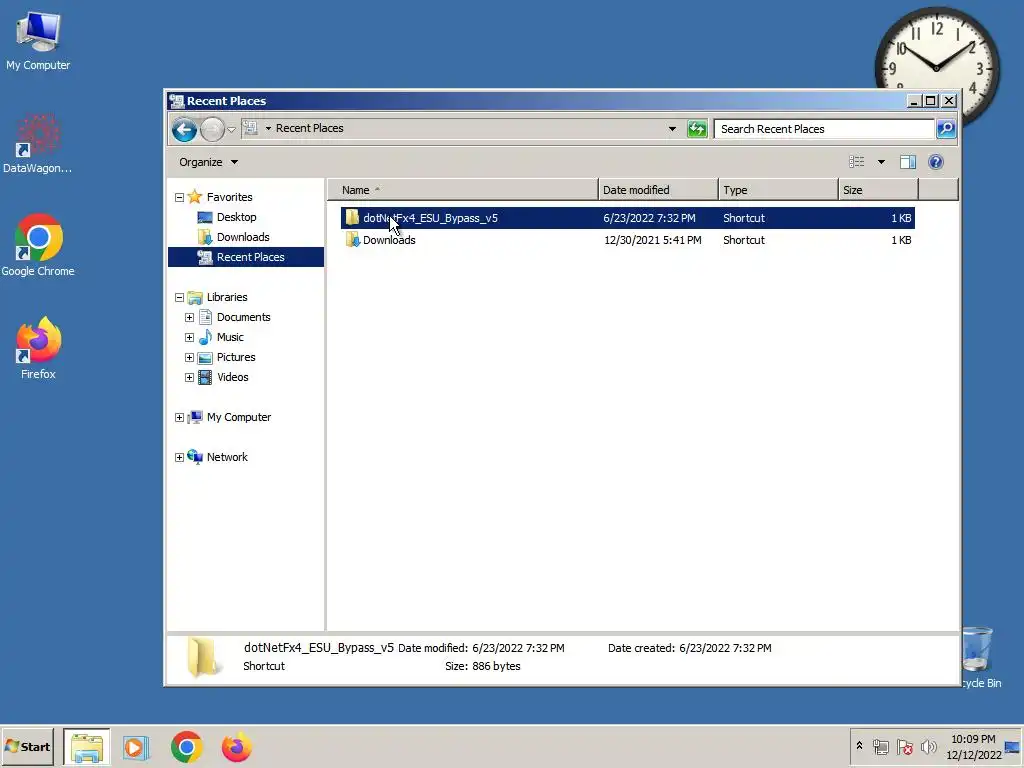Expand the Videos library node
This screenshot has width=1024, height=768.
pos(189,377)
